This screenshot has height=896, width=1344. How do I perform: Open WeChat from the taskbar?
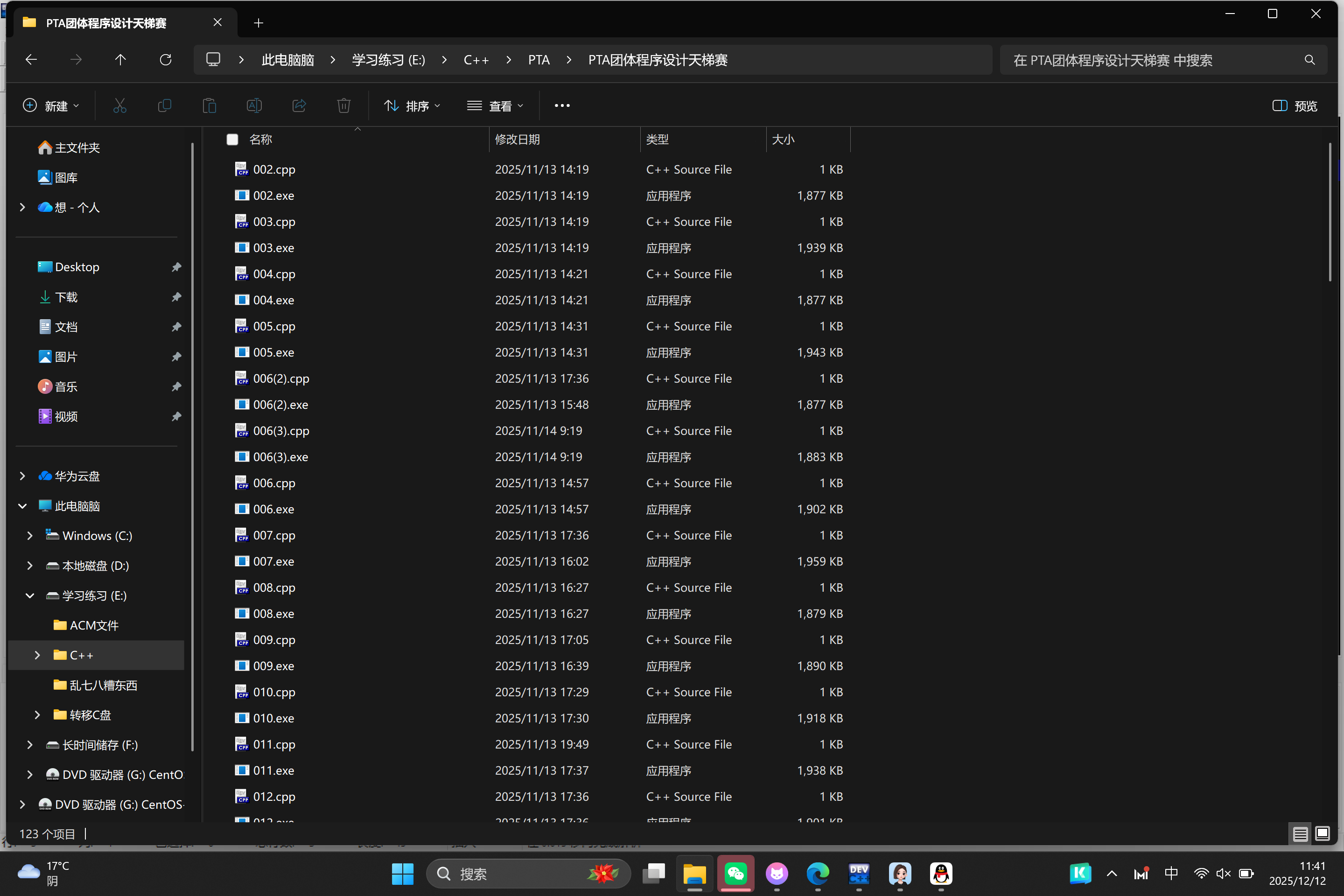click(x=735, y=873)
